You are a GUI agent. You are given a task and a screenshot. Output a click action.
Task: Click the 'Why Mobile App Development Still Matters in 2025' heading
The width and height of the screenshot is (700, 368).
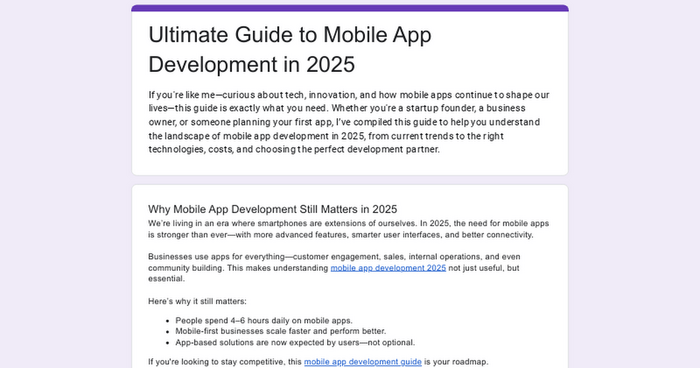point(272,209)
